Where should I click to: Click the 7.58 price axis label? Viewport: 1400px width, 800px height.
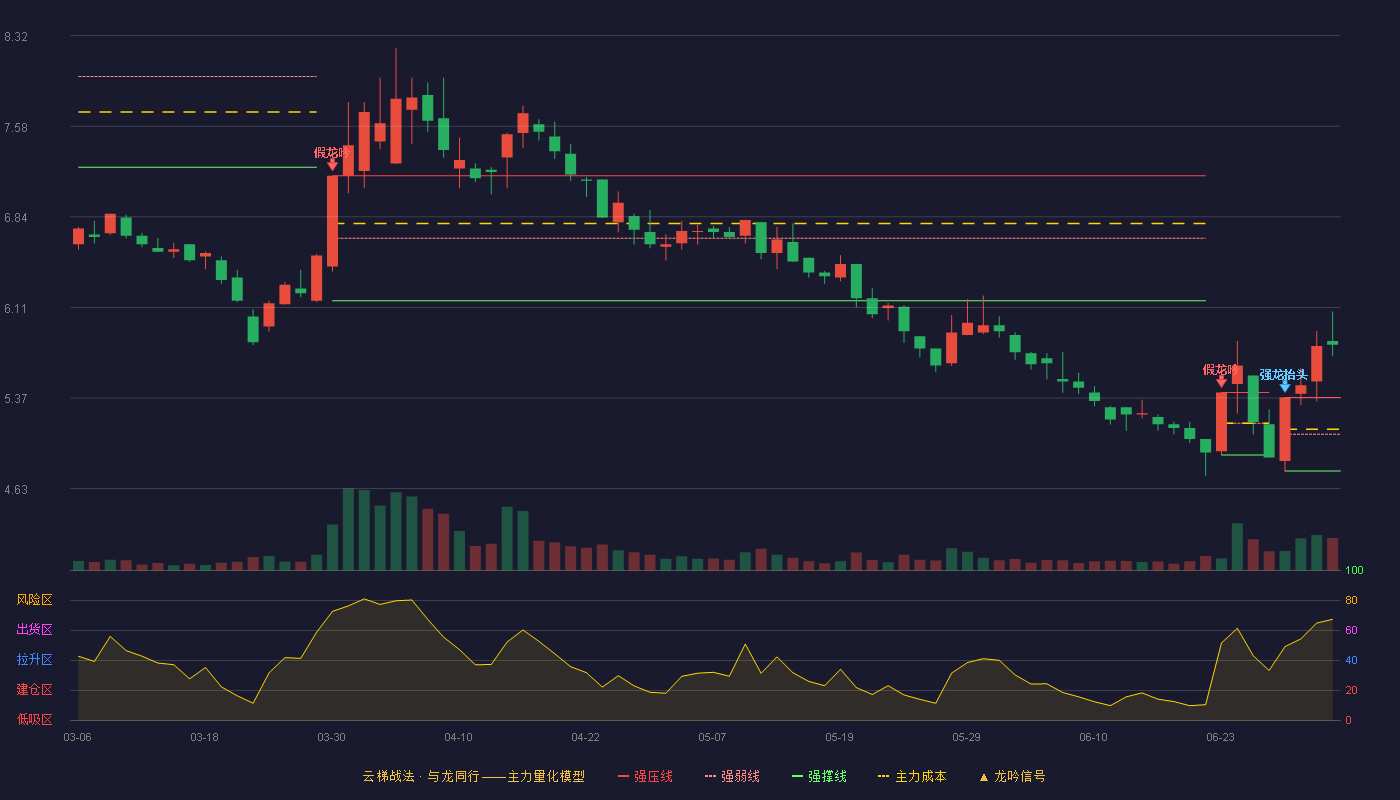(x=16, y=128)
